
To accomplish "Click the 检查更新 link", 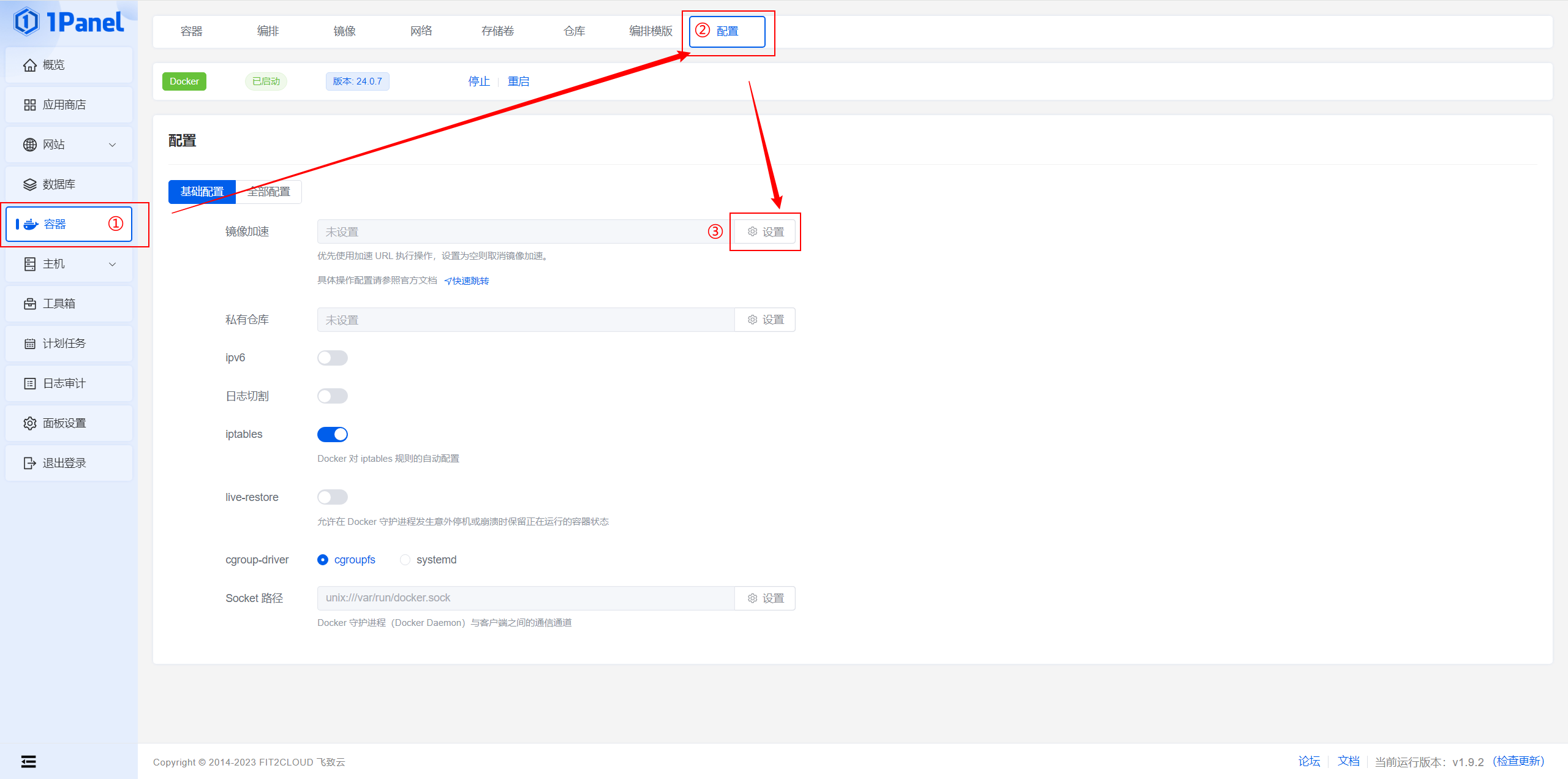I will 1518,761.
